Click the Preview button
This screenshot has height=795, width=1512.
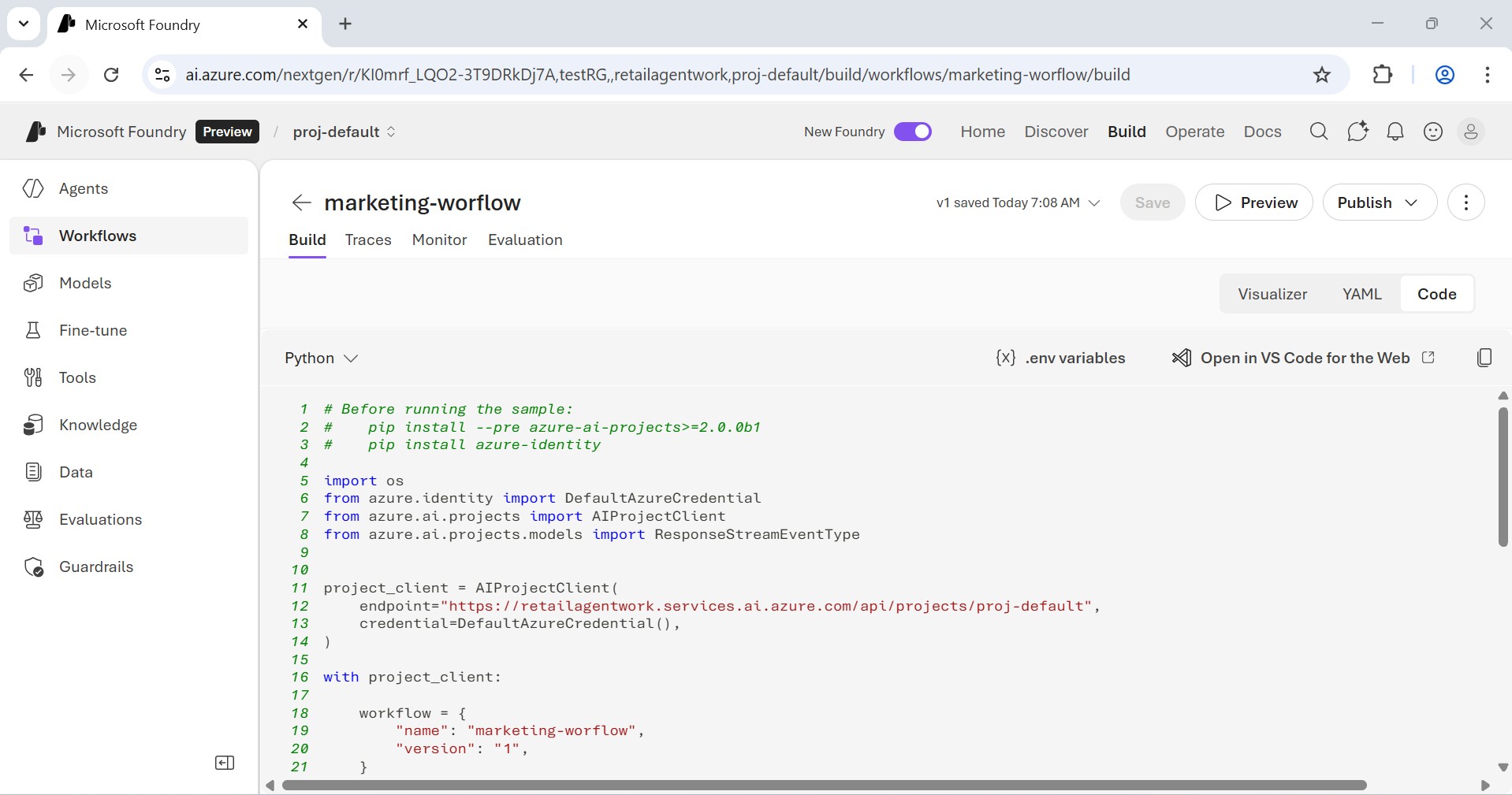(1253, 202)
